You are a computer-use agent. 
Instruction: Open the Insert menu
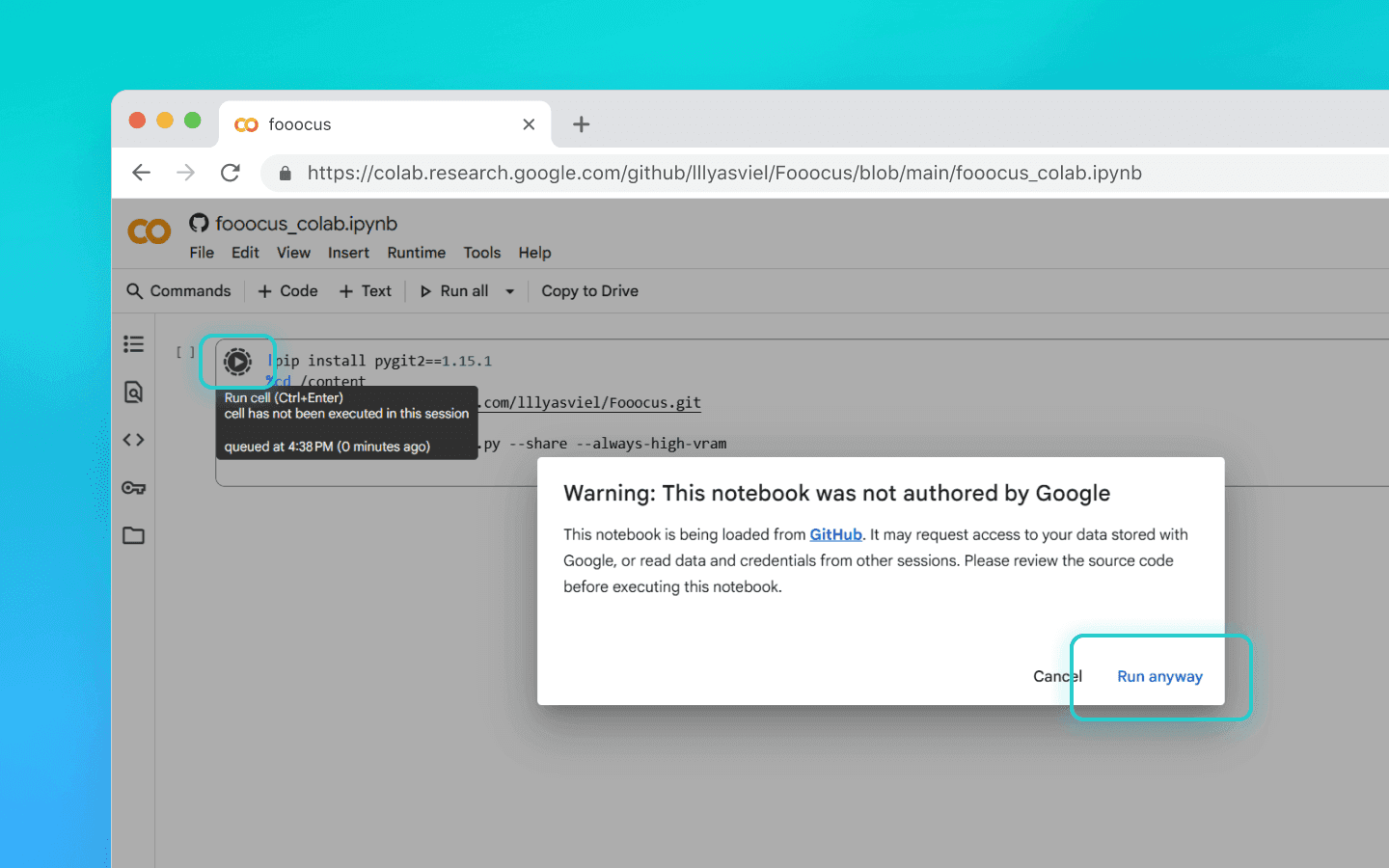point(348,253)
